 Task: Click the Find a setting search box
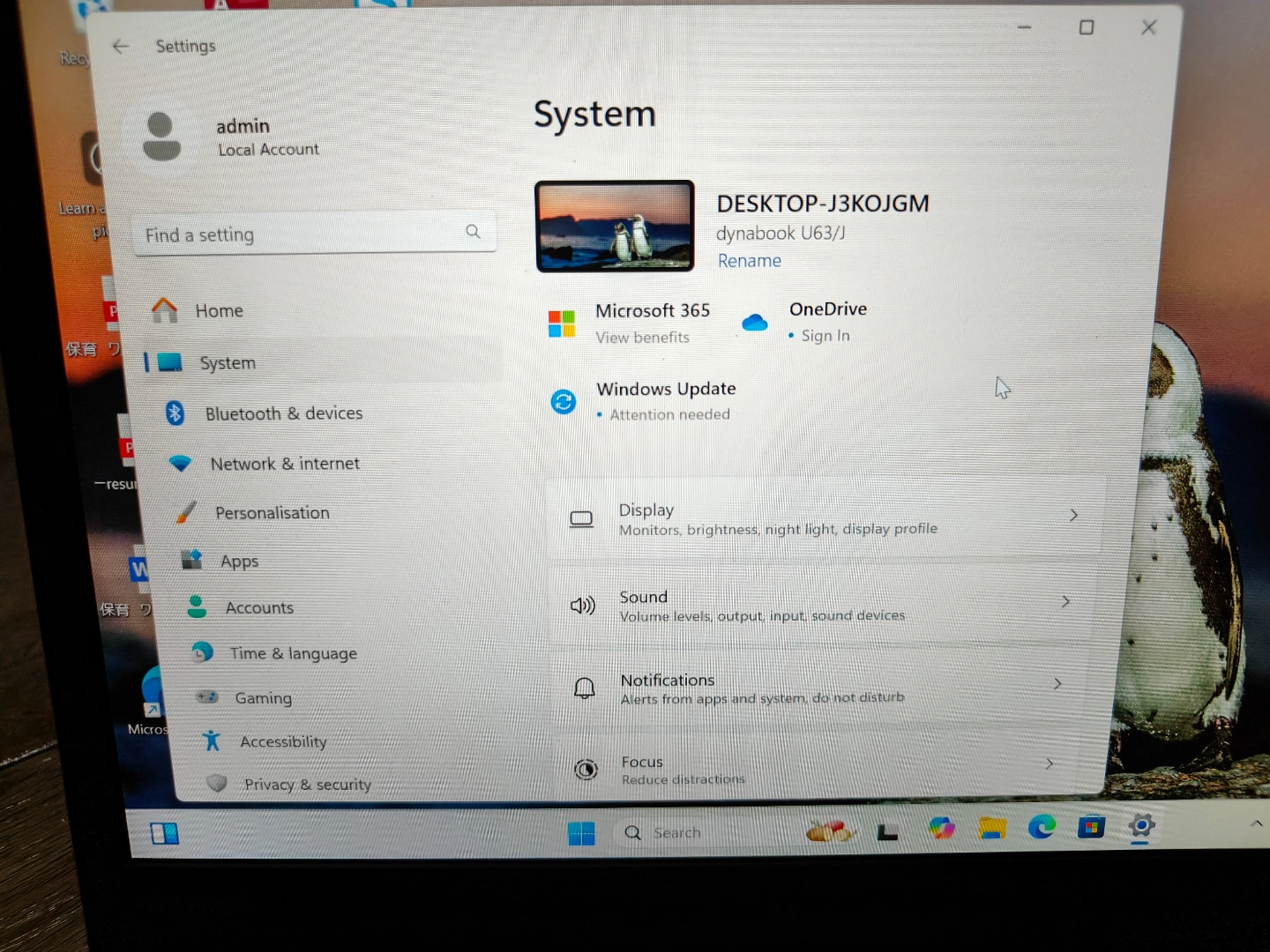click(315, 234)
